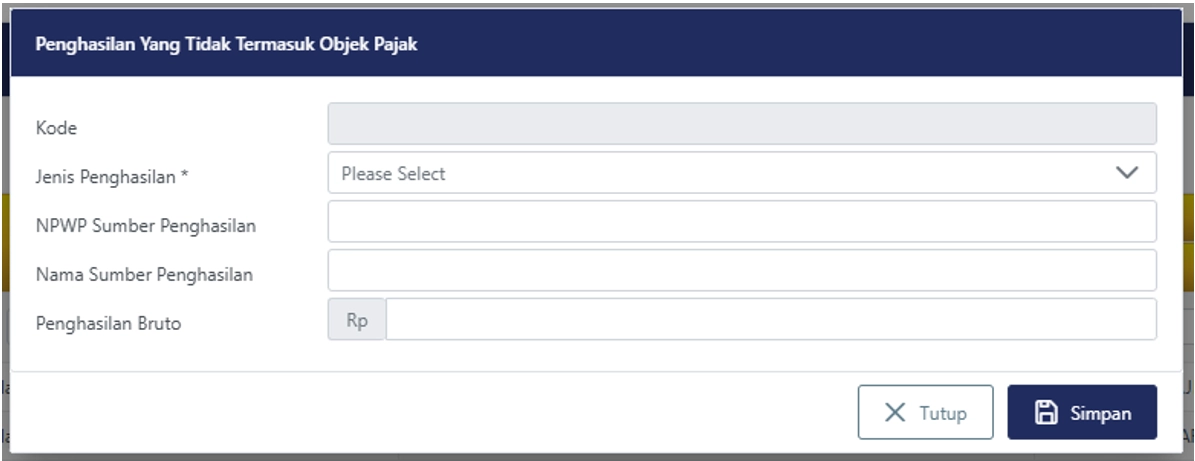Image resolution: width=1195 pixels, height=461 pixels.
Task: Click the floppy disk save icon
Action: (x=1046, y=413)
